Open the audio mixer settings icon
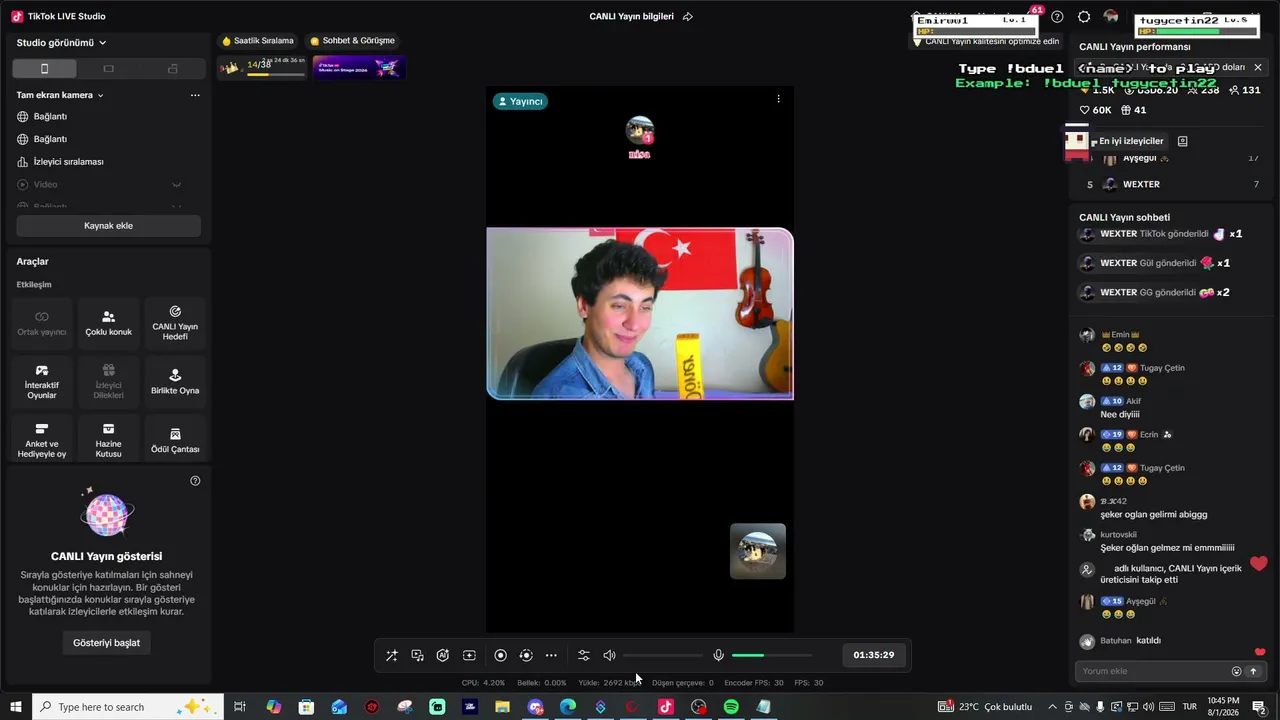The width and height of the screenshot is (1280, 720). click(x=584, y=655)
